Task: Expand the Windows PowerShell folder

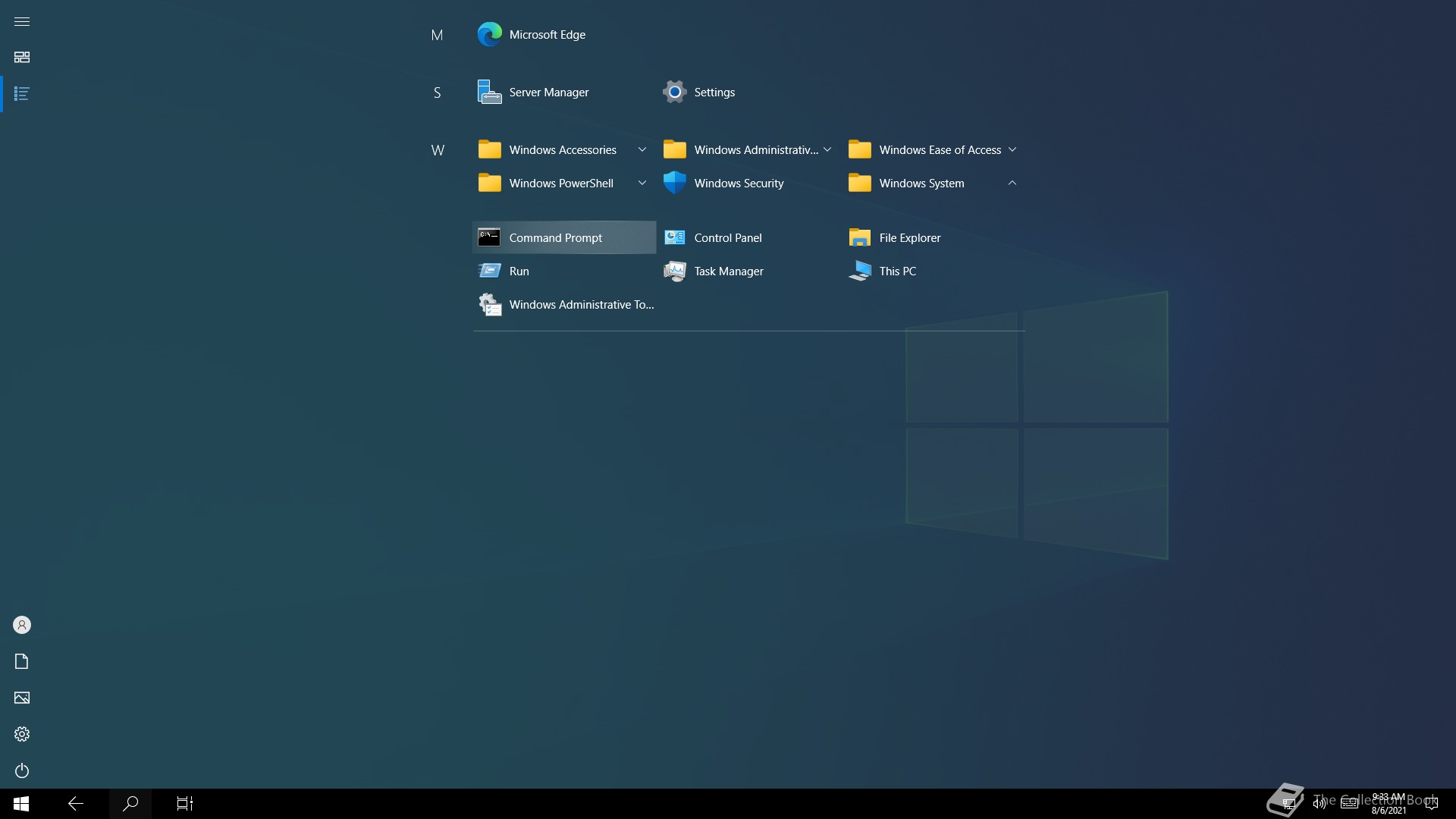Action: [562, 184]
